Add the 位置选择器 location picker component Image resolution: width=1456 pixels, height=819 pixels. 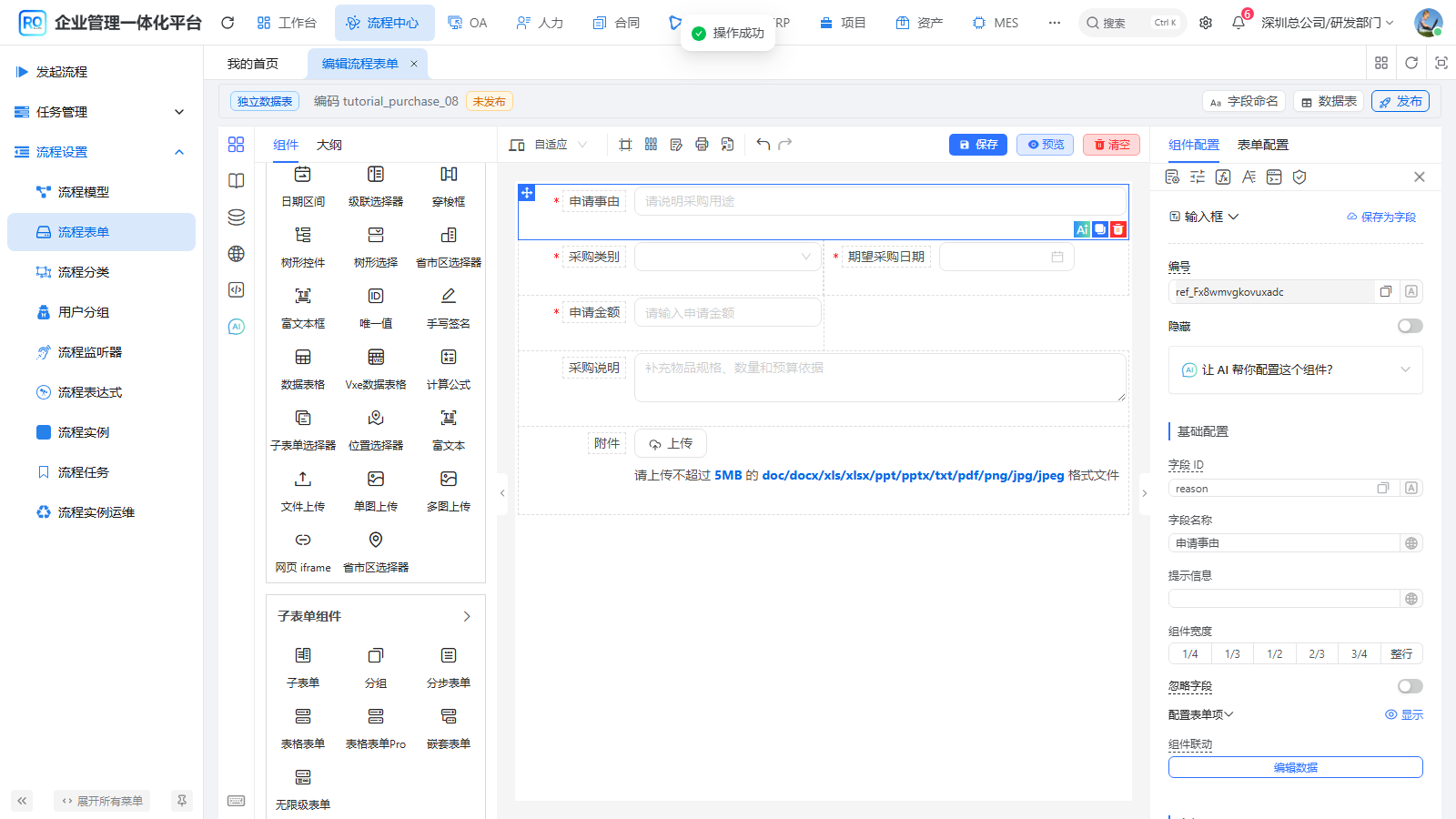point(376,430)
